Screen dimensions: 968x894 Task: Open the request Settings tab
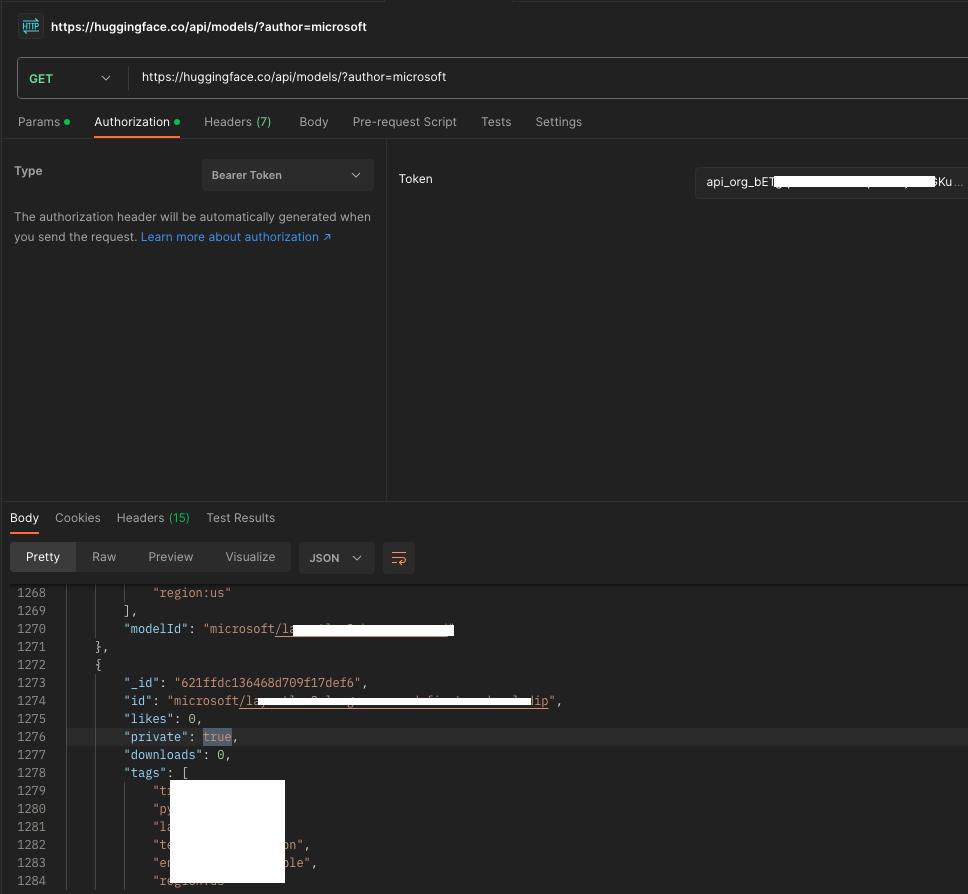pyautogui.click(x=558, y=121)
